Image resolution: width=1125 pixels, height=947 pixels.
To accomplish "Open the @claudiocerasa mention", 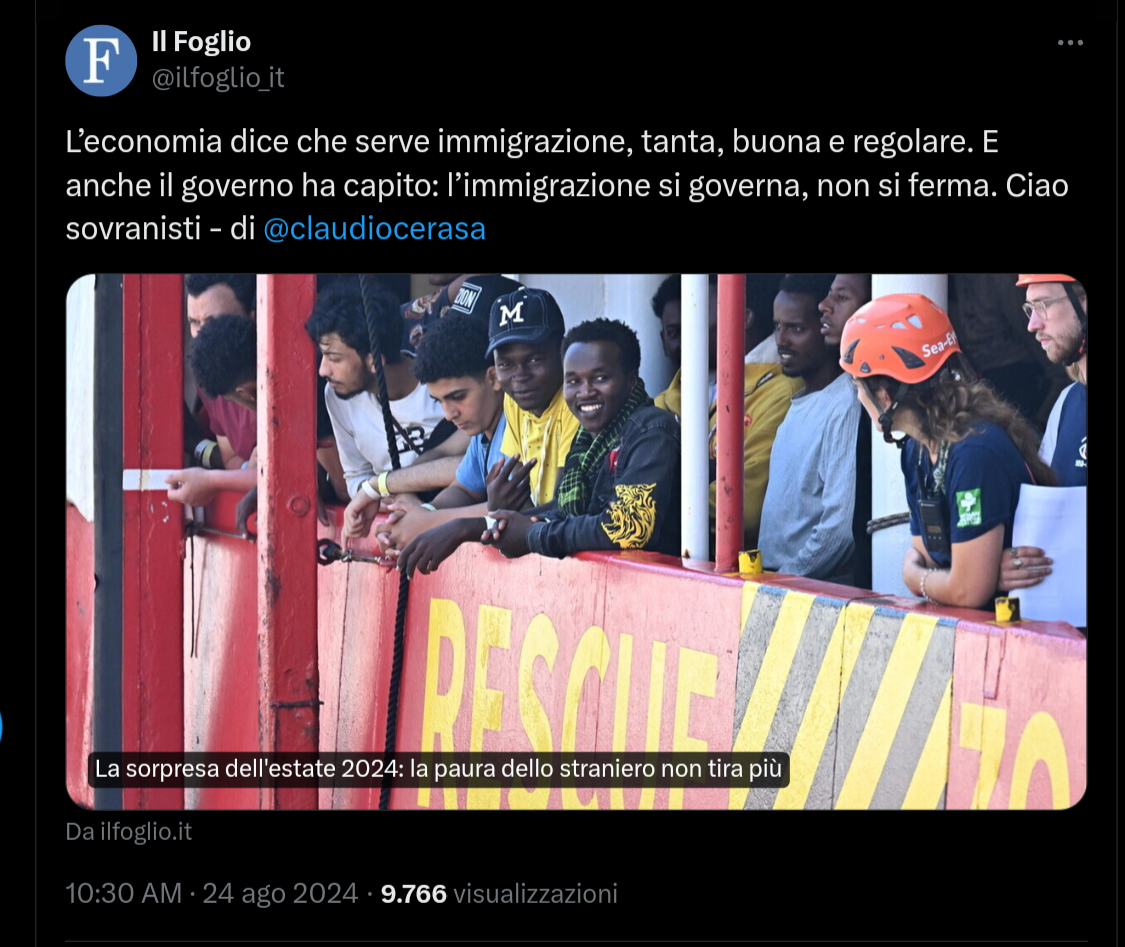I will 375,229.
